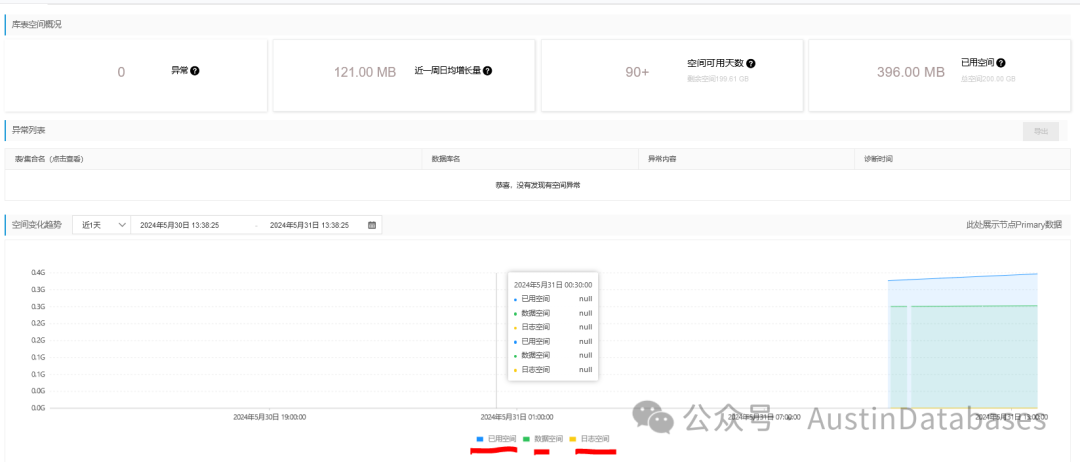This screenshot has width=1080, height=462.
Task: Click 此处展示节点Primary数据 note
Action: 1014,225
